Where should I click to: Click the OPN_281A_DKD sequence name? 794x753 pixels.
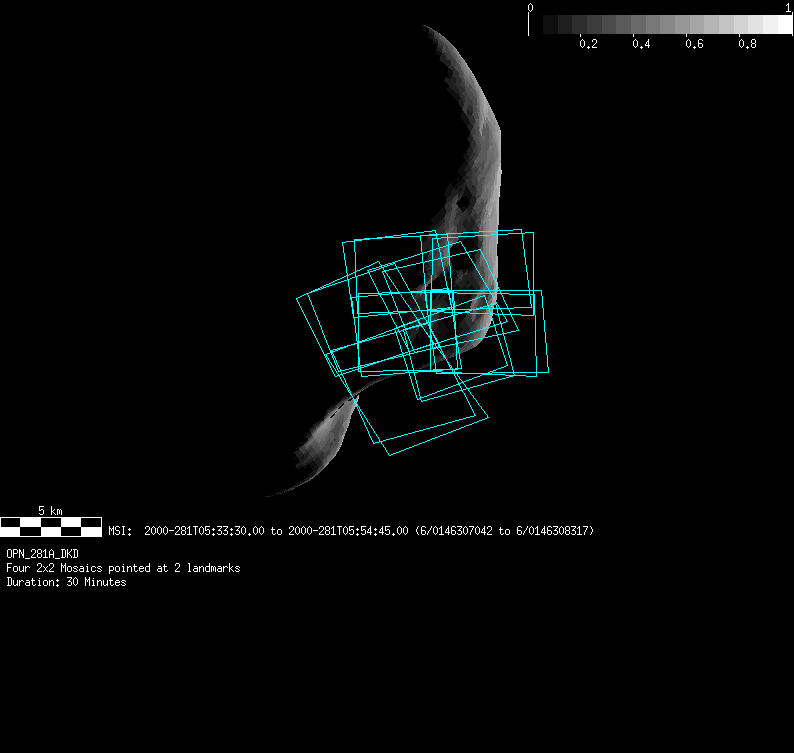[x=42, y=553]
